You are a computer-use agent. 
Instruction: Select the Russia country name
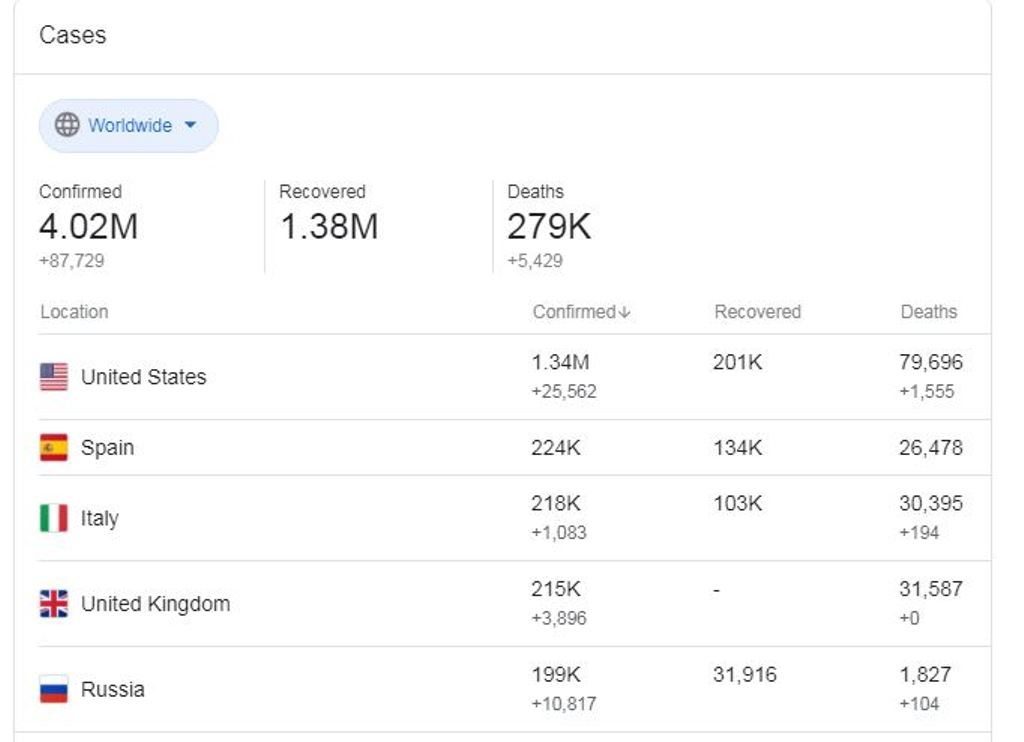click(113, 690)
